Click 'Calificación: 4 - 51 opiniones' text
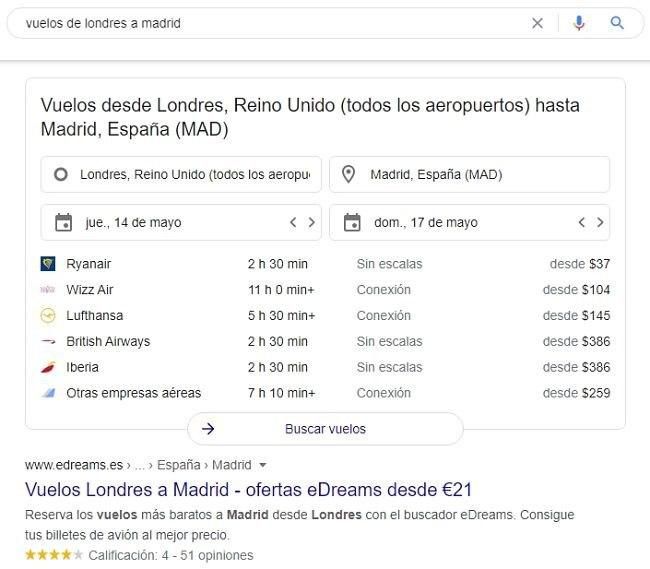The height and width of the screenshot is (569, 650). (171, 555)
